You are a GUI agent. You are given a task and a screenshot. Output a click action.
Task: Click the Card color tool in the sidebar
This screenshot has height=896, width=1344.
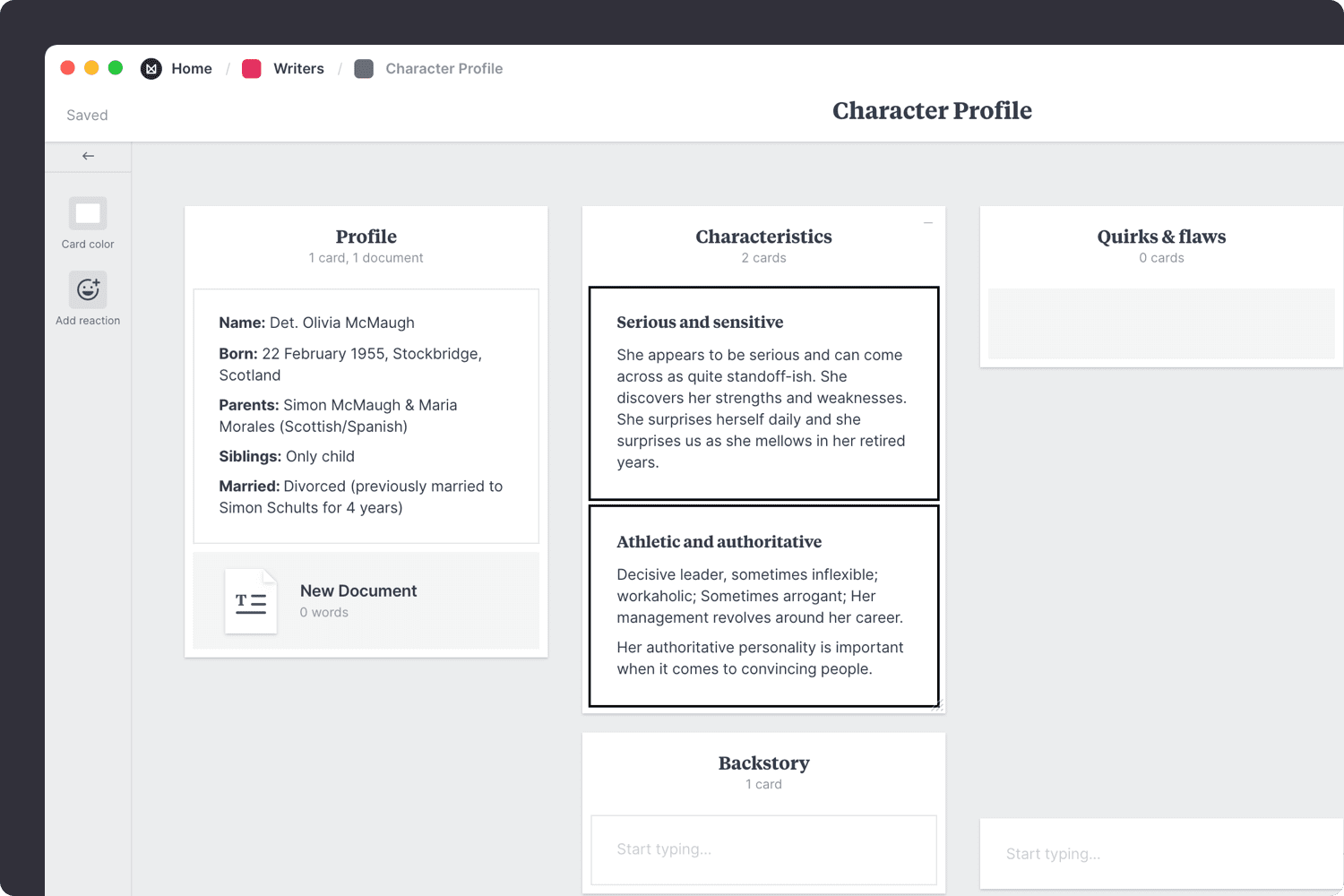(x=87, y=221)
